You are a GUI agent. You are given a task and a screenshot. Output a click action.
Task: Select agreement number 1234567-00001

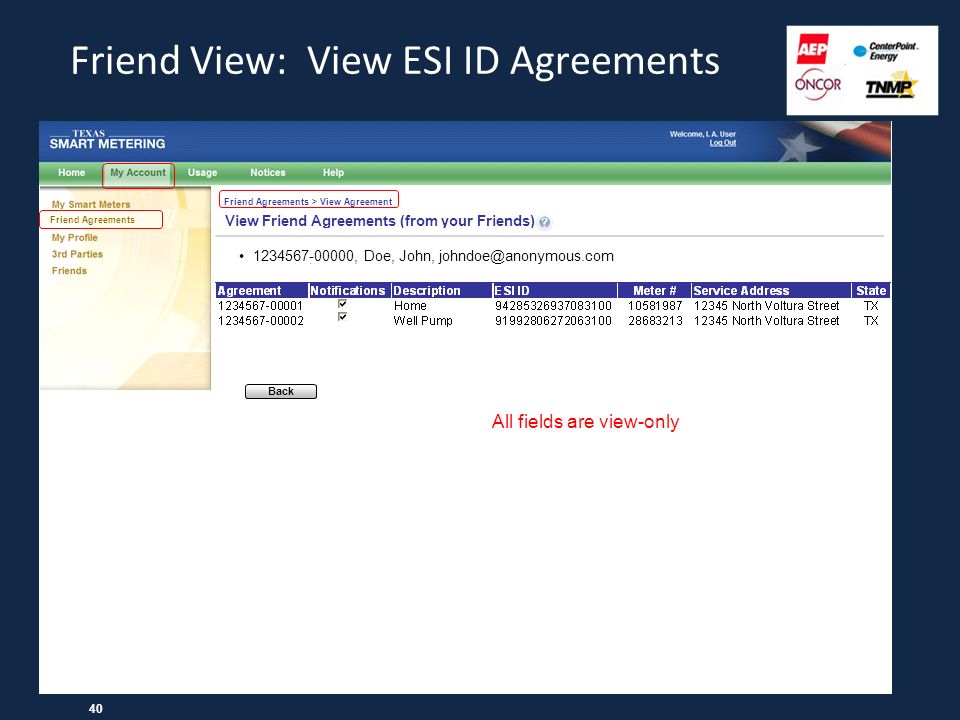[x=260, y=306]
